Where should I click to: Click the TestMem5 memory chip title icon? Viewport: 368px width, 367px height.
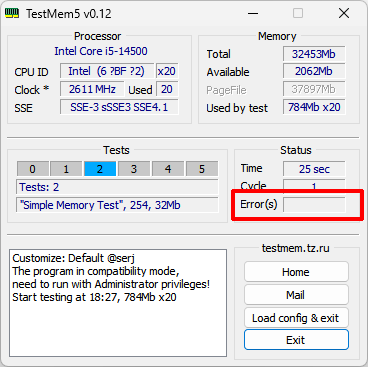point(12,14)
